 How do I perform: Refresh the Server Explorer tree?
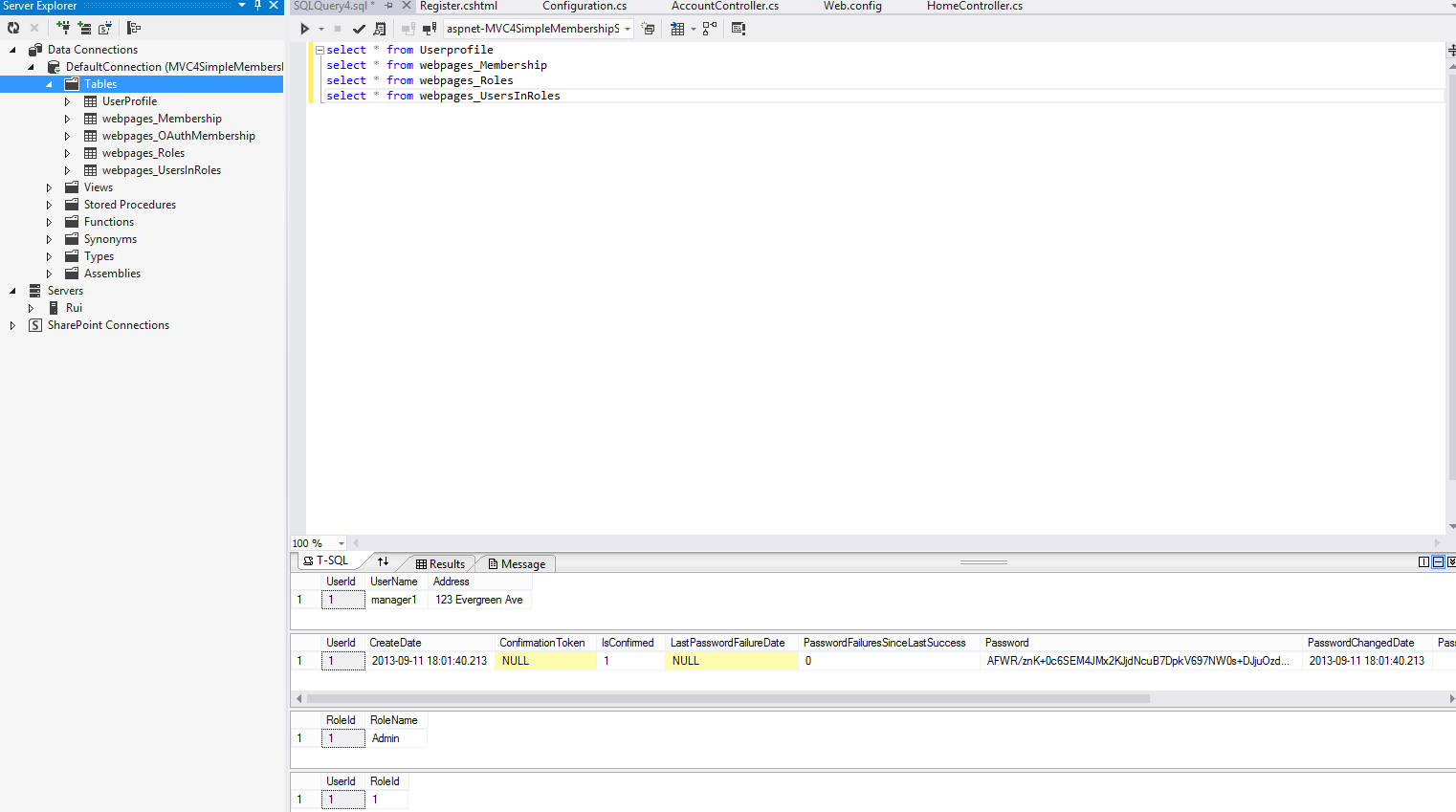[13, 28]
